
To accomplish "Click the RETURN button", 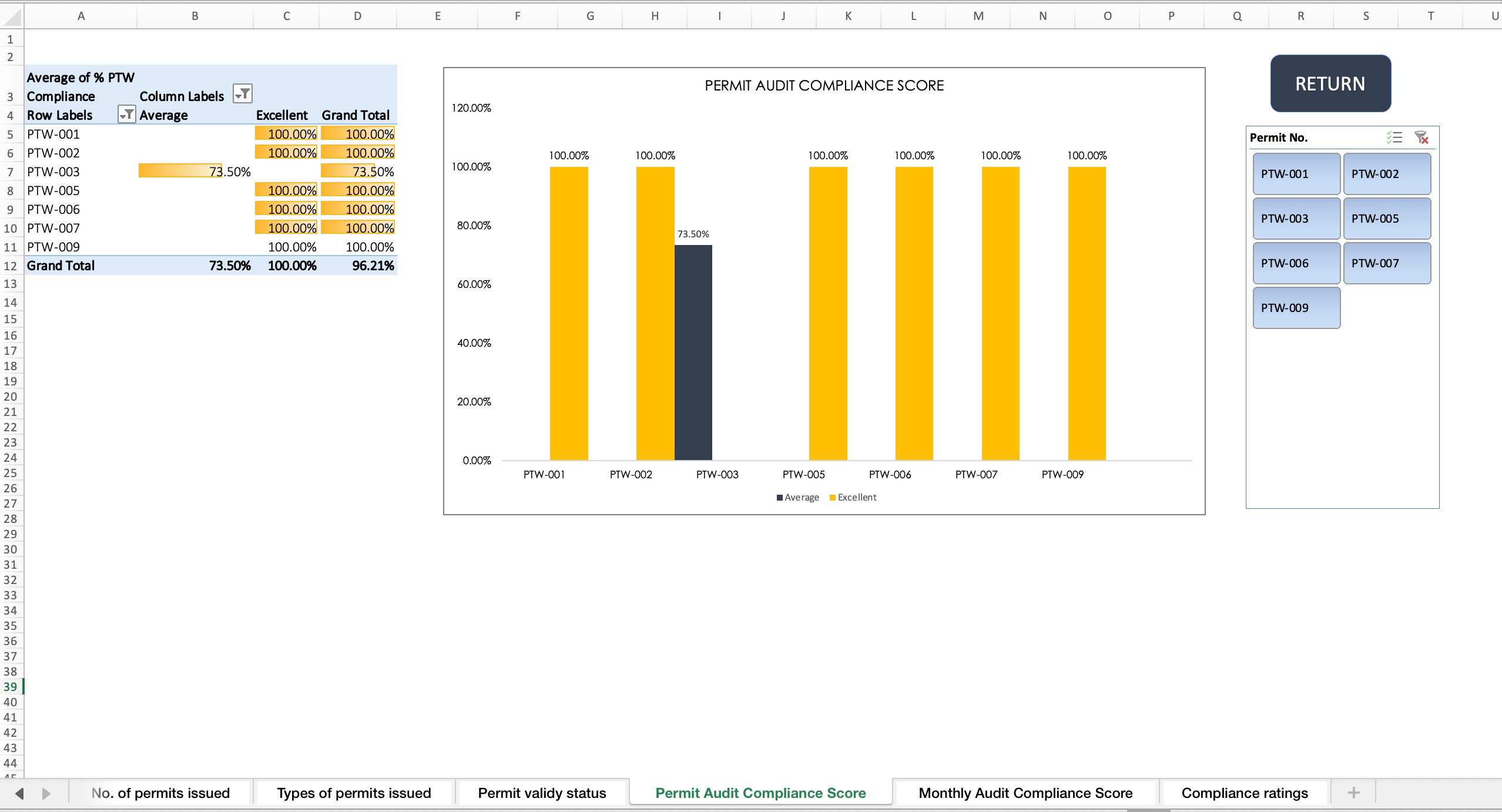I will [1330, 83].
